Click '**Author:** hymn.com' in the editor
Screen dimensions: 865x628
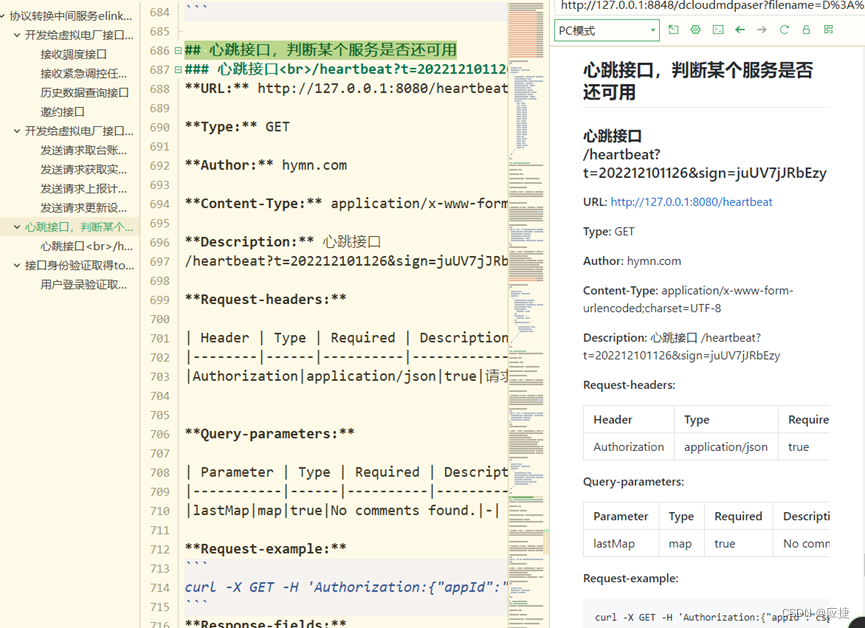[x=266, y=166]
